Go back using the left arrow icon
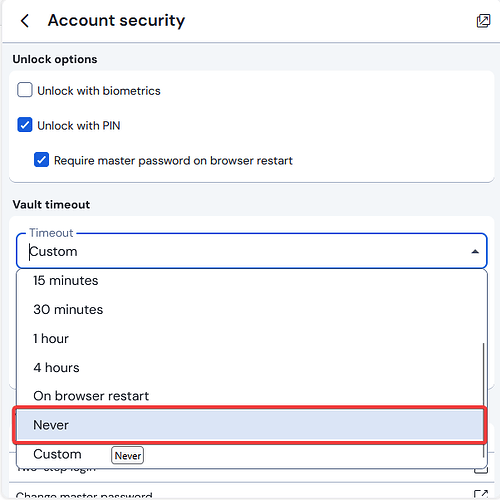Viewport: 500px width, 500px height. coord(25,21)
